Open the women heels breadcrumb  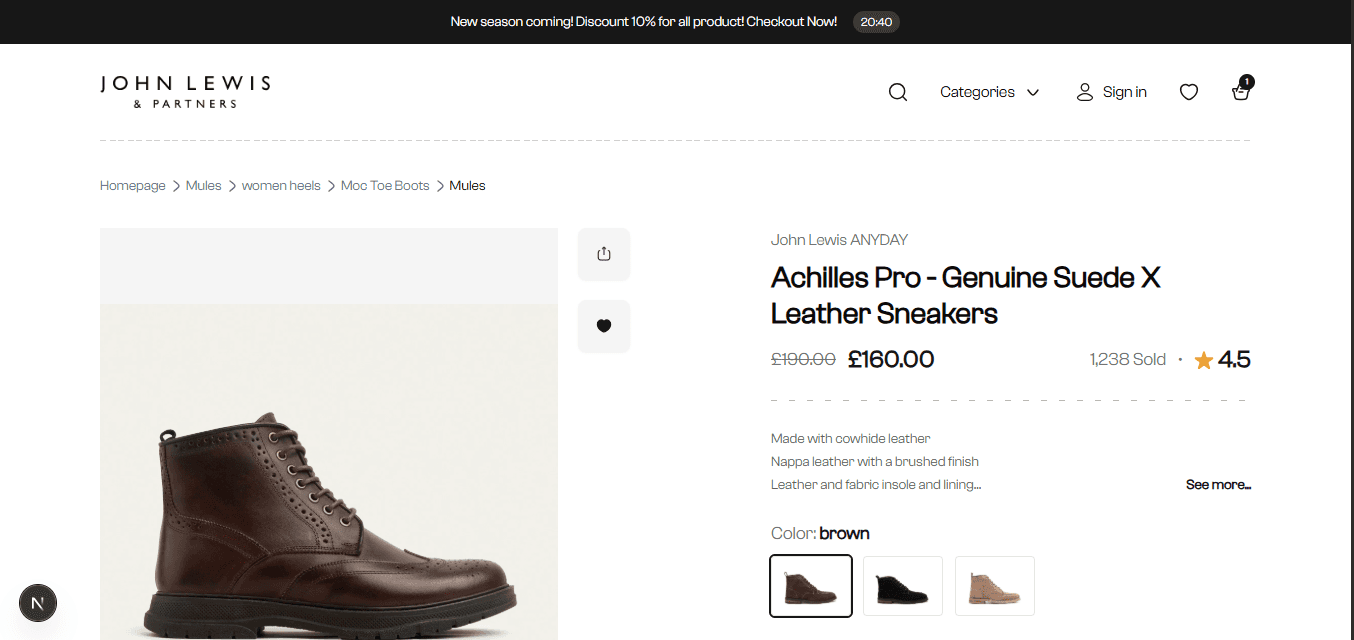281,186
